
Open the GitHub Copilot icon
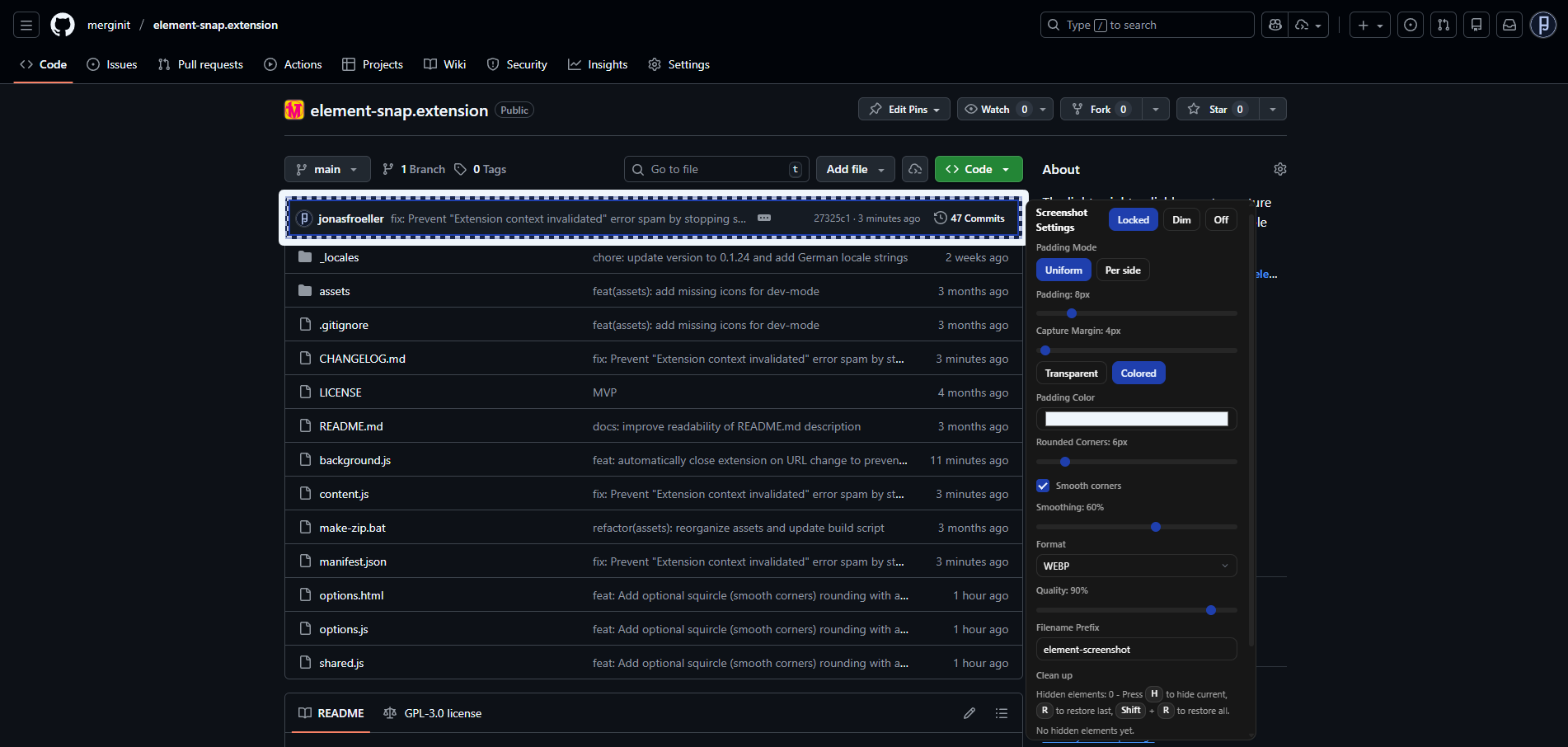point(1274,25)
